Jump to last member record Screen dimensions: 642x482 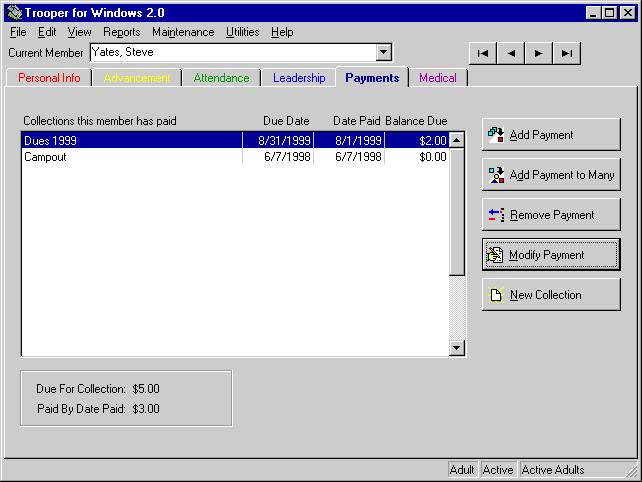(567, 53)
